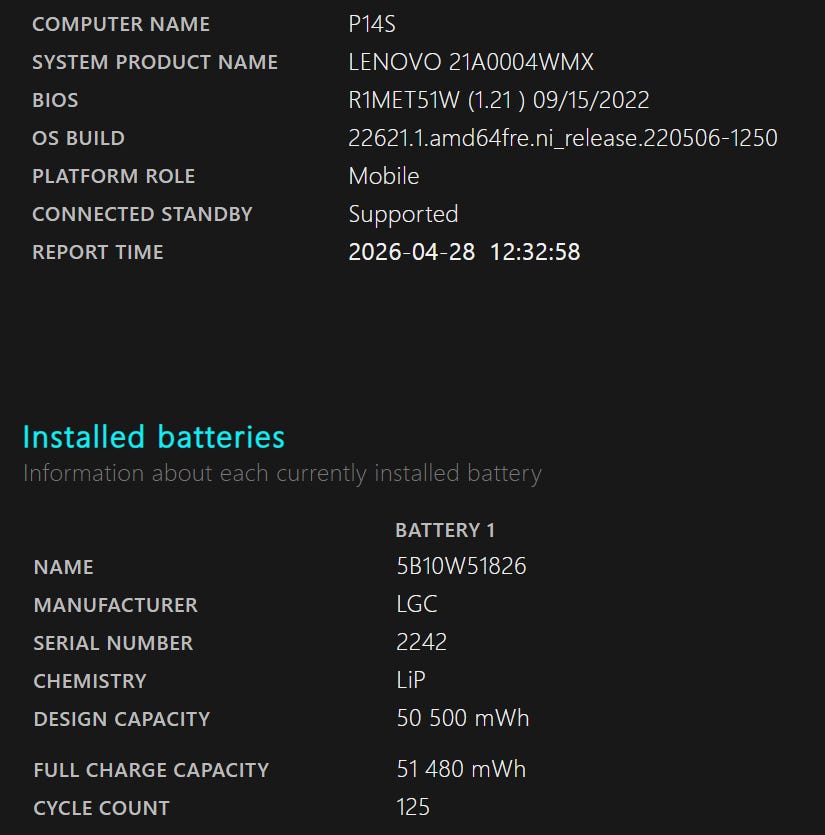Select the LENOVO 21A0004WMX product name
Viewport: 825px width, 835px height.
click(x=471, y=63)
